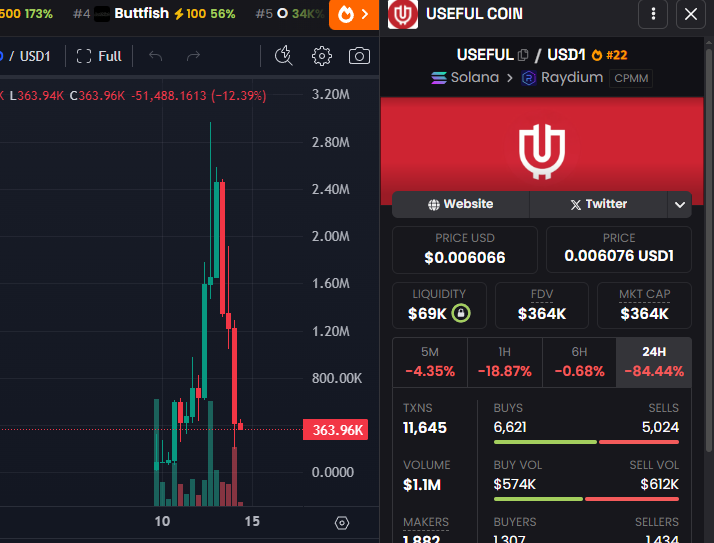Undo the last chart action

point(155,56)
